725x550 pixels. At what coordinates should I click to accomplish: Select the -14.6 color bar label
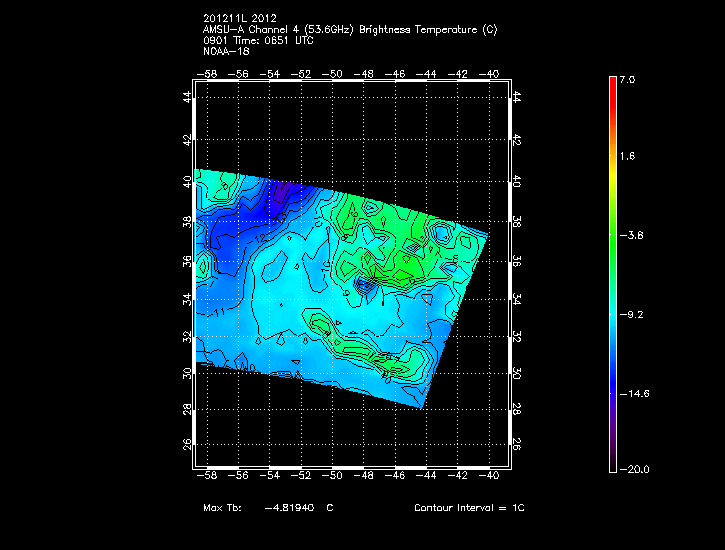pyautogui.click(x=632, y=393)
